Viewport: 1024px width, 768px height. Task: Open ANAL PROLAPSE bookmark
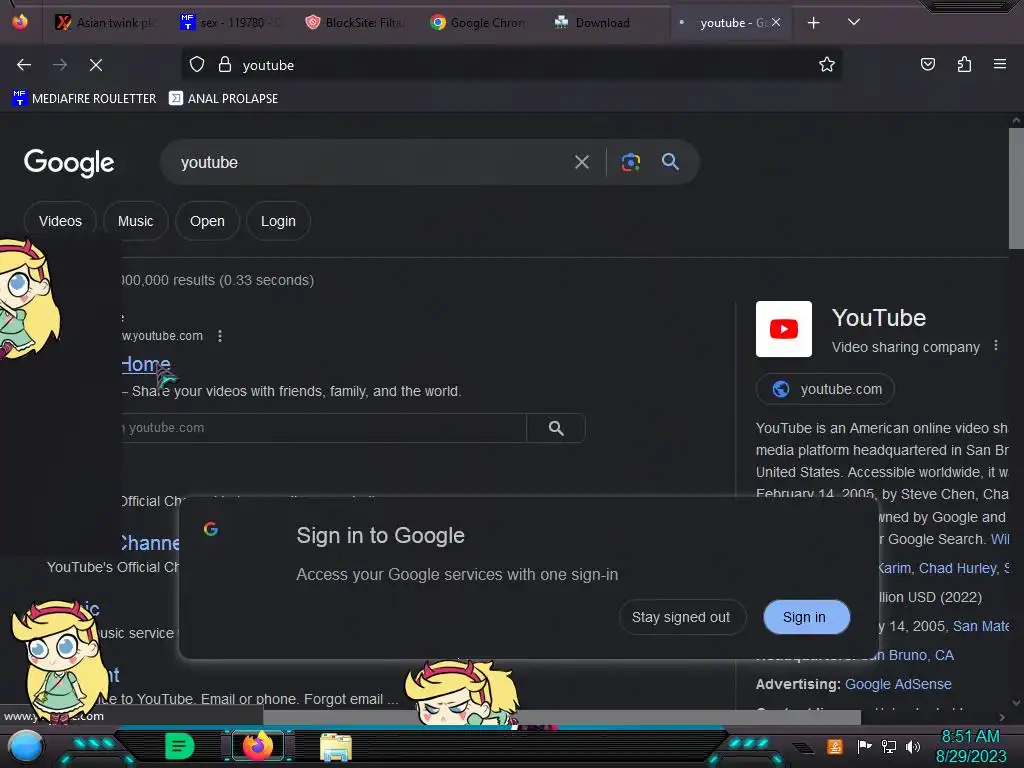click(223, 99)
